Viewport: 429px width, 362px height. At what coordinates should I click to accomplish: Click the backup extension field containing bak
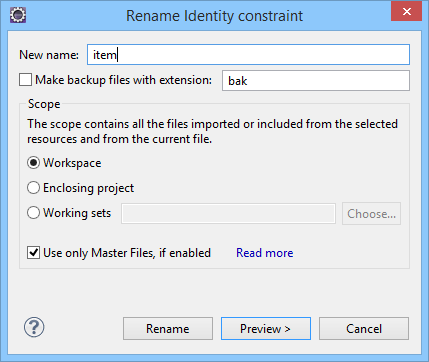tap(316, 81)
